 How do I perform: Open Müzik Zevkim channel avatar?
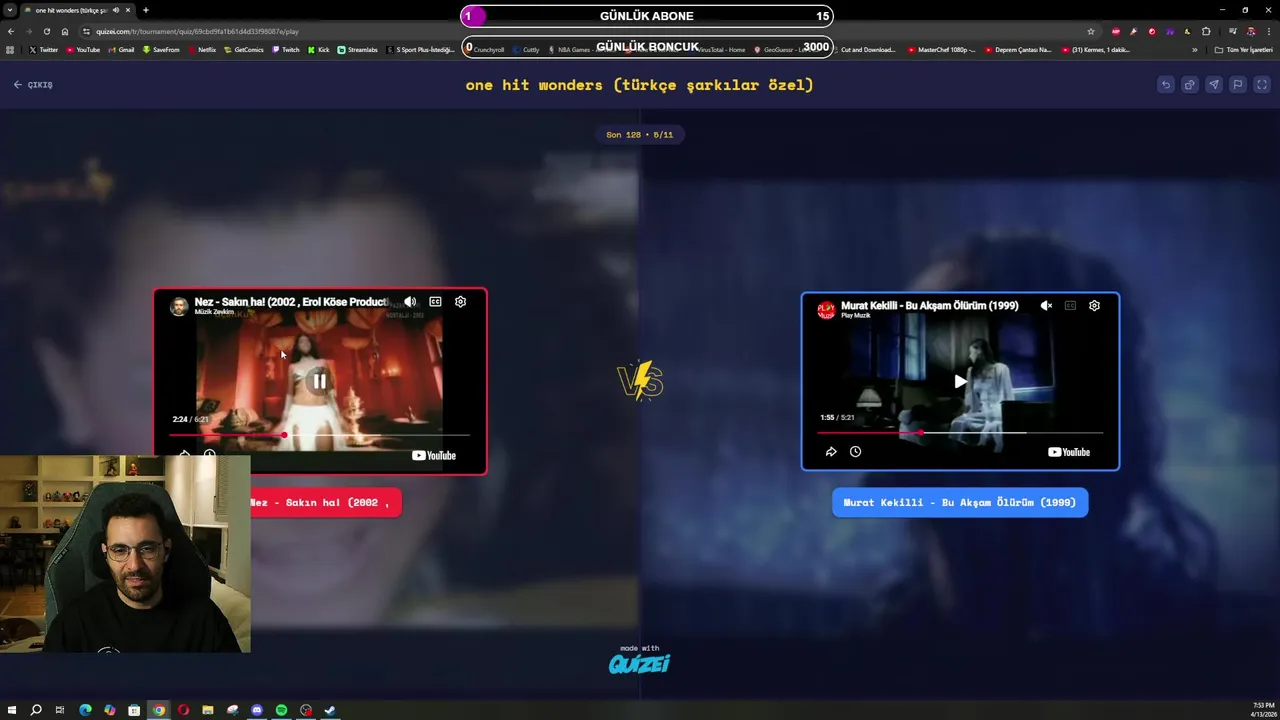pyautogui.click(x=179, y=306)
